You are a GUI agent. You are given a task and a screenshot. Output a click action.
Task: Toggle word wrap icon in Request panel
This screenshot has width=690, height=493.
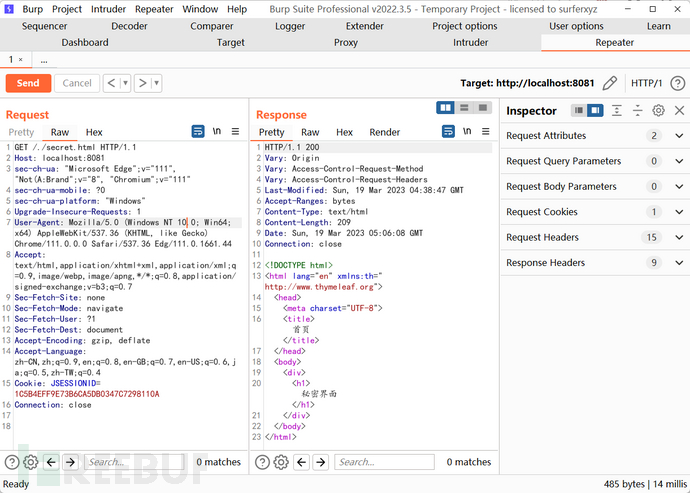pos(198,131)
